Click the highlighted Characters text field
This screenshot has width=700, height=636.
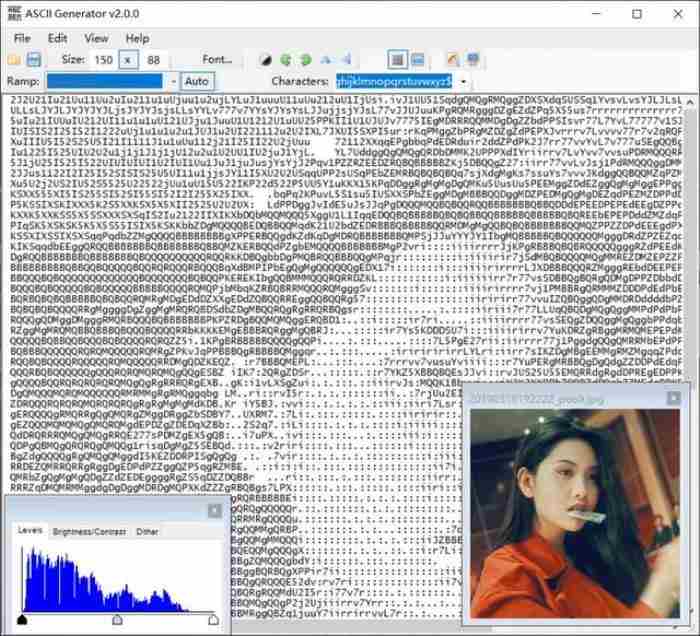(394, 82)
